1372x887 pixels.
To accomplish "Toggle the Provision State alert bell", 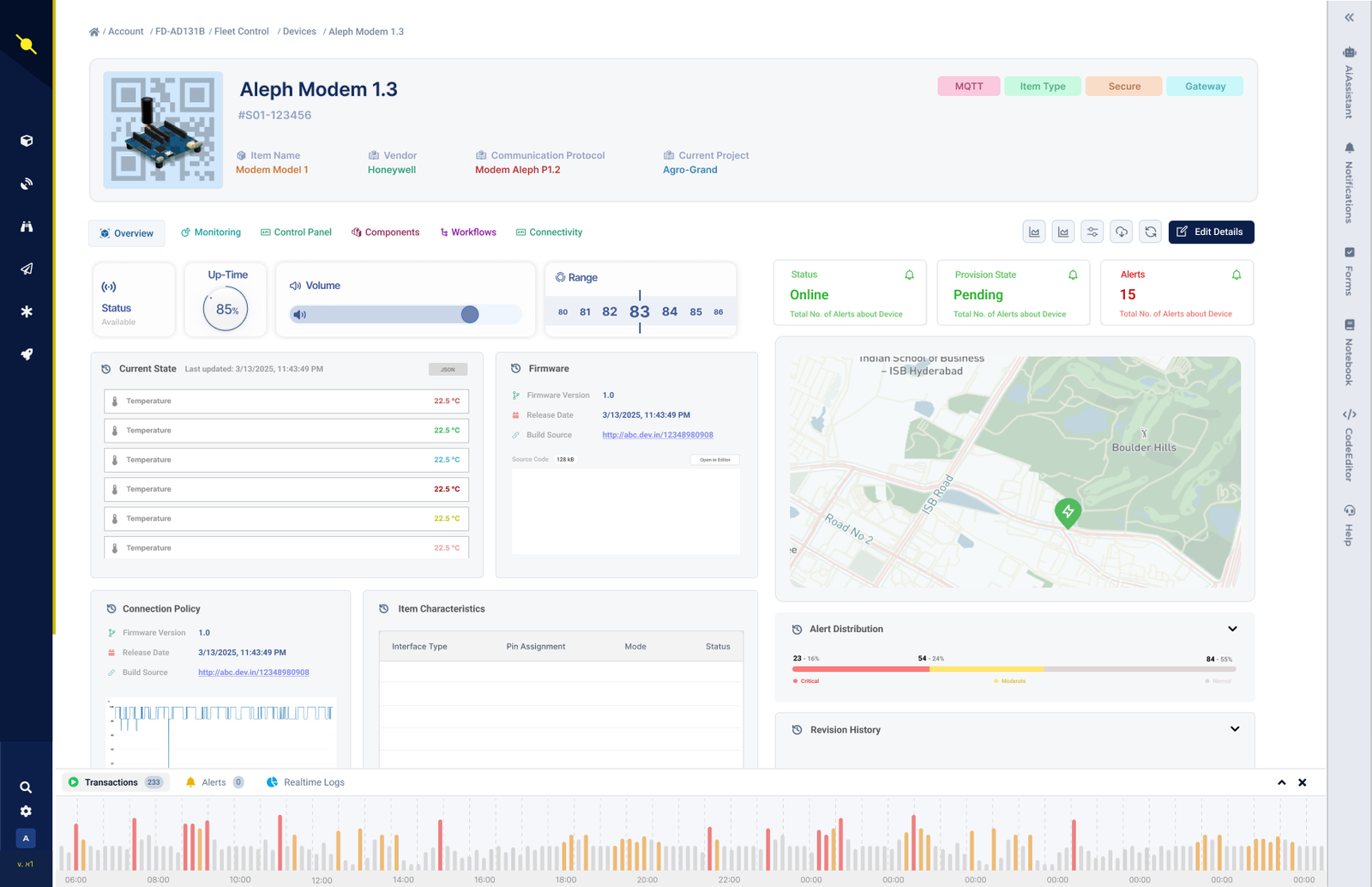I will (1073, 275).
